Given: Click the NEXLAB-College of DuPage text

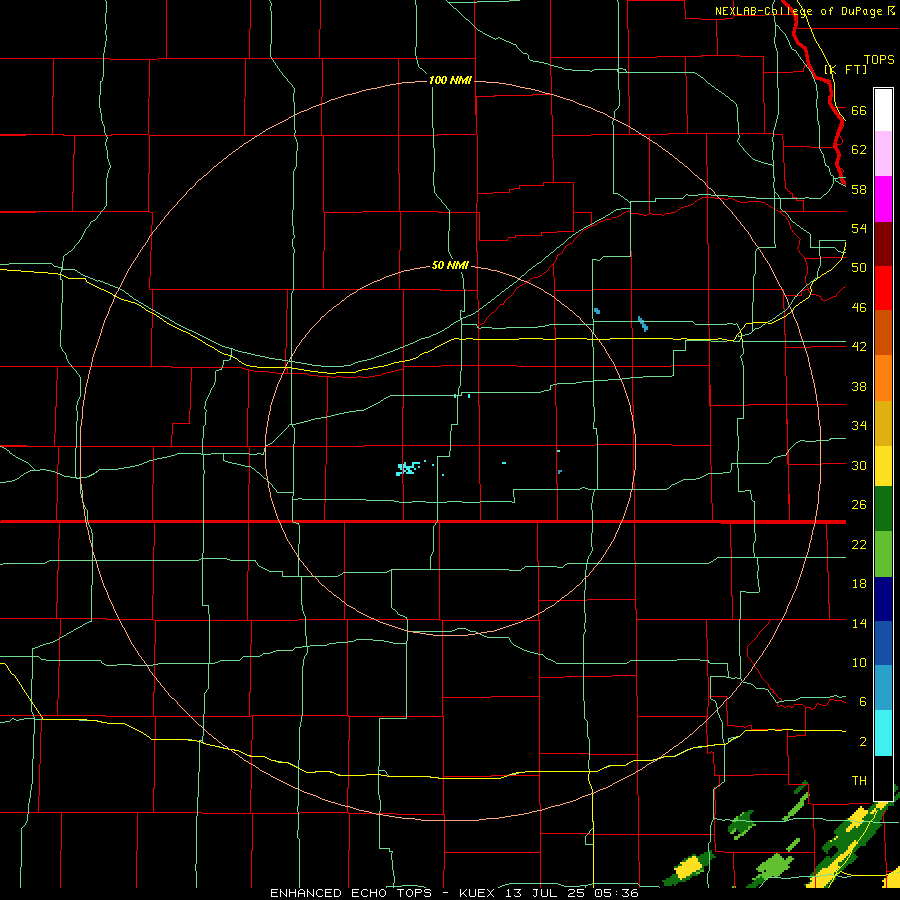Looking at the screenshot, I should [x=798, y=11].
